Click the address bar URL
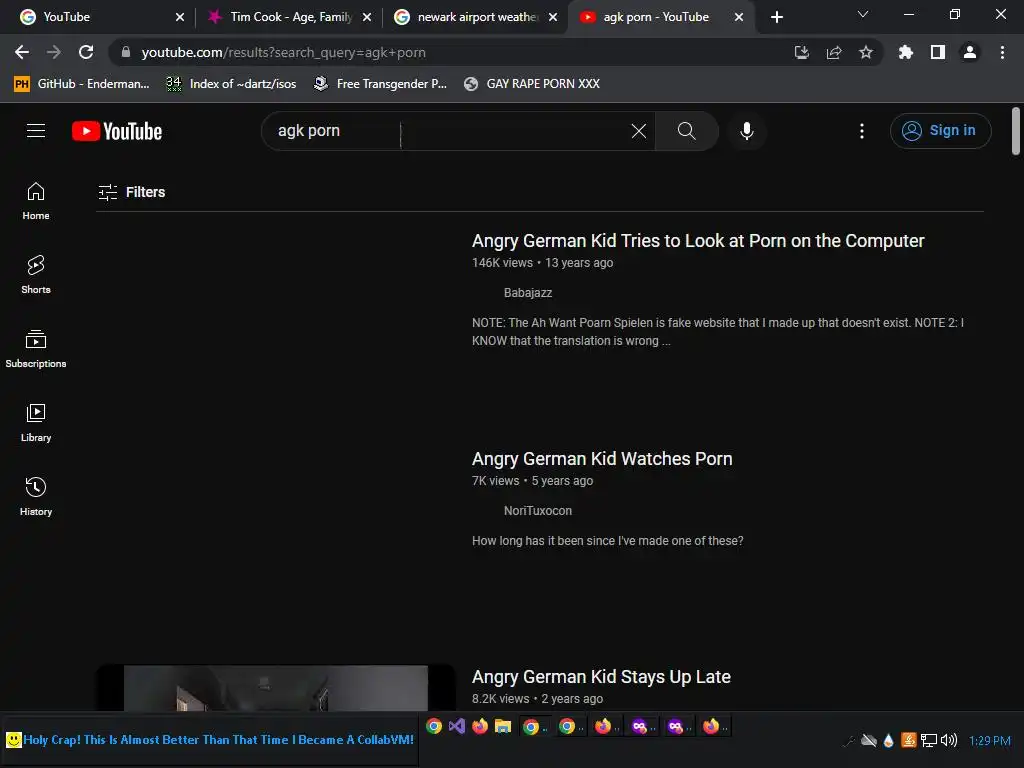Screen dimensions: 1024x768 click(x=283, y=52)
